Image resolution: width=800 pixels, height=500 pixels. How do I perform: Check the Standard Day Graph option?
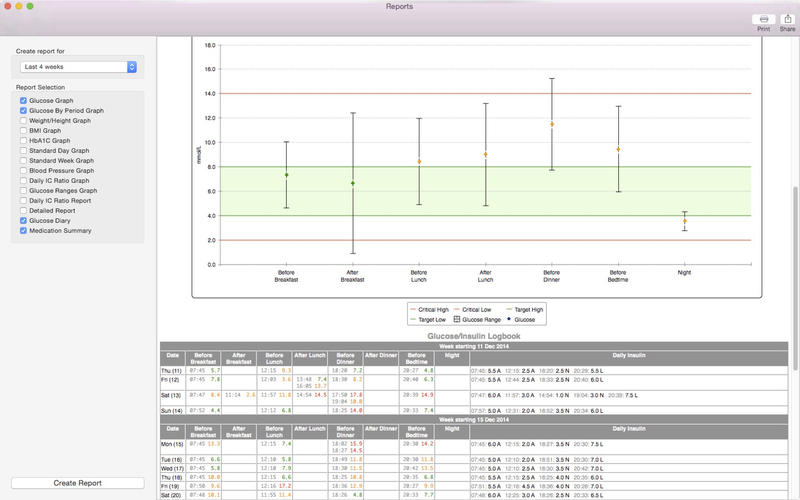point(23,151)
